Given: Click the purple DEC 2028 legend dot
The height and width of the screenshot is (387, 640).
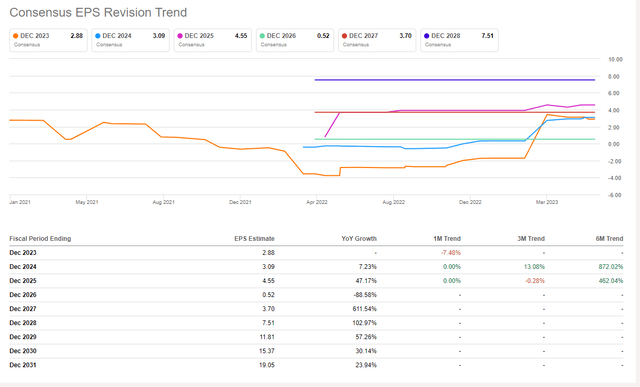Looking at the screenshot, I should (x=427, y=36).
